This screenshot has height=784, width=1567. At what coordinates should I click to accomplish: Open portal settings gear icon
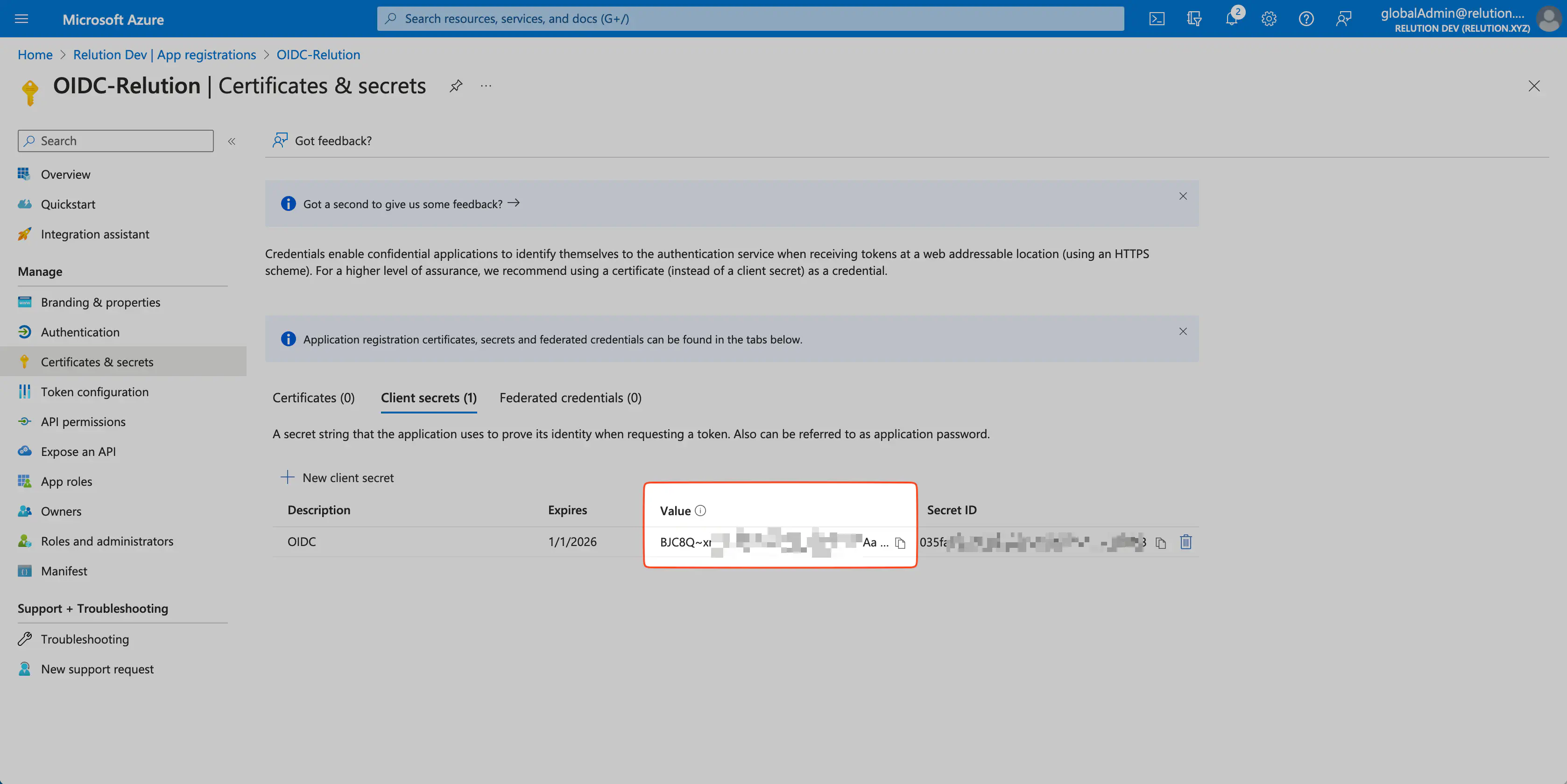click(x=1268, y=19)
